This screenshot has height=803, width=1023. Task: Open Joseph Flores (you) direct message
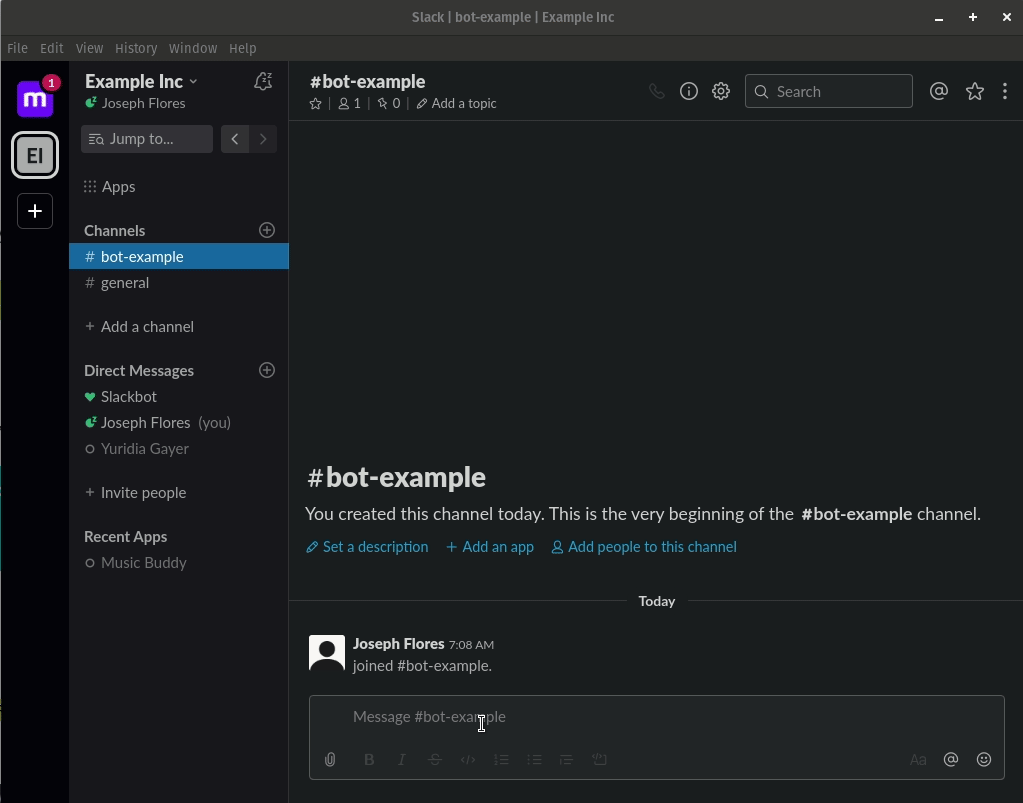coord(179,423)
